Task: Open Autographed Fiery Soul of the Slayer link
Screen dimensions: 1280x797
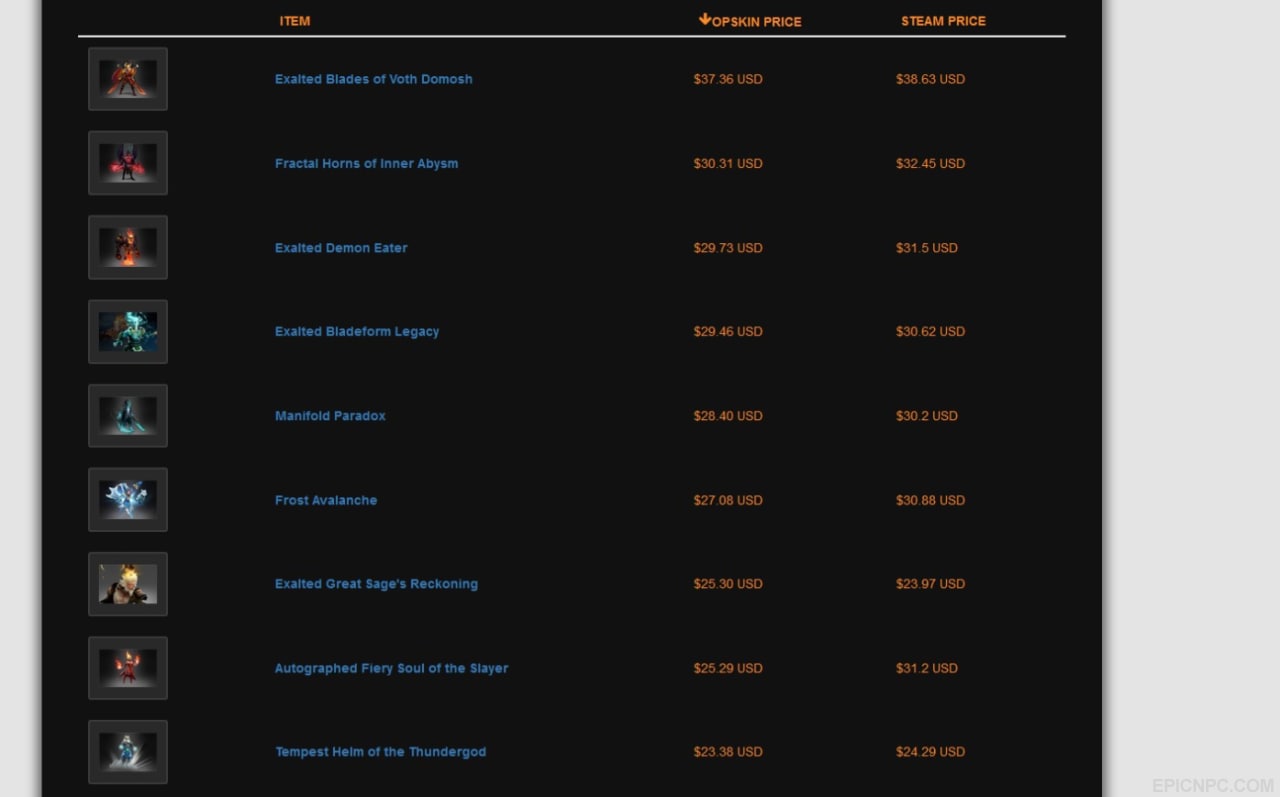Action: point(392,668)
